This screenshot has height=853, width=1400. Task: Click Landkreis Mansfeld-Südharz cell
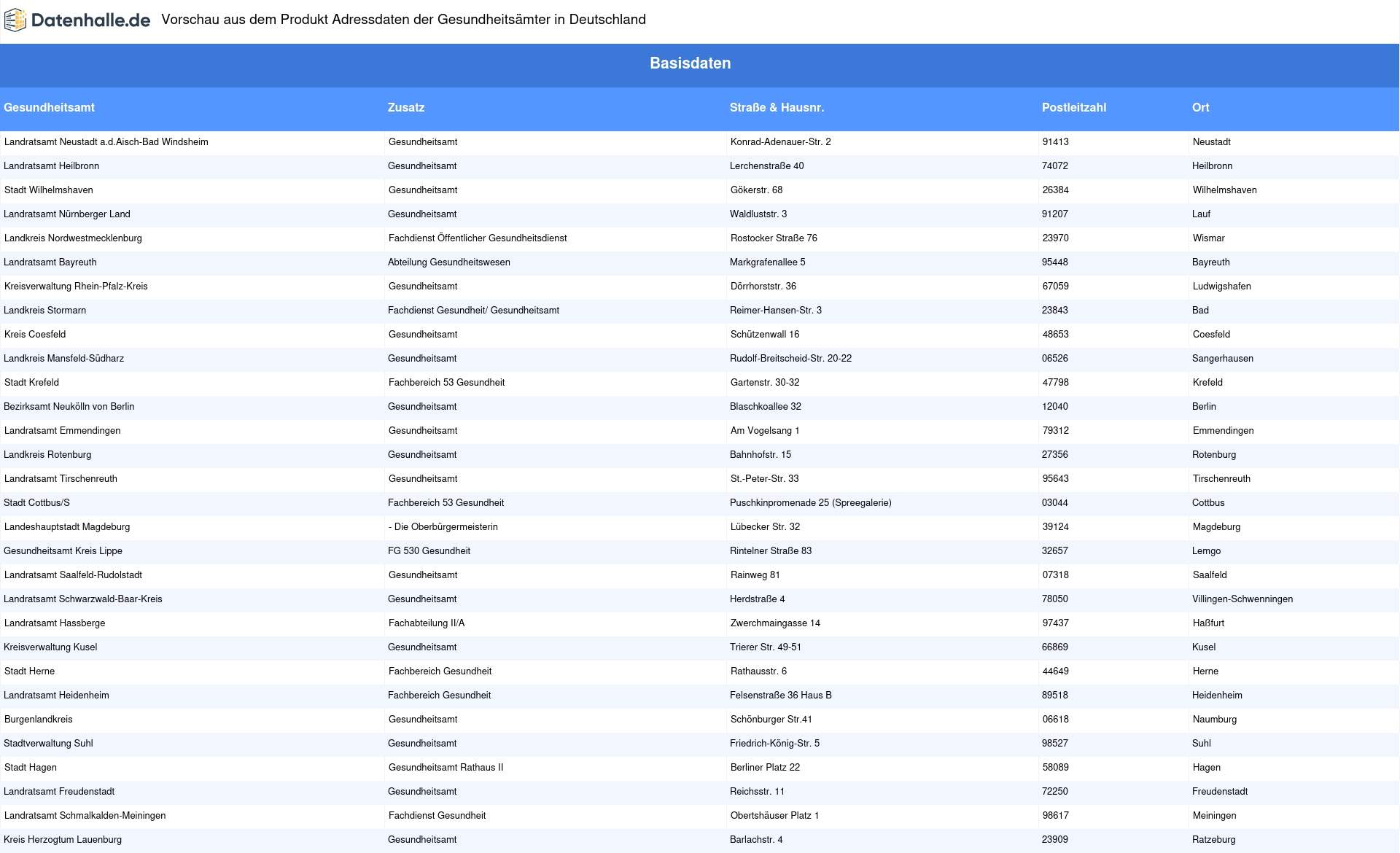point(64,359)
